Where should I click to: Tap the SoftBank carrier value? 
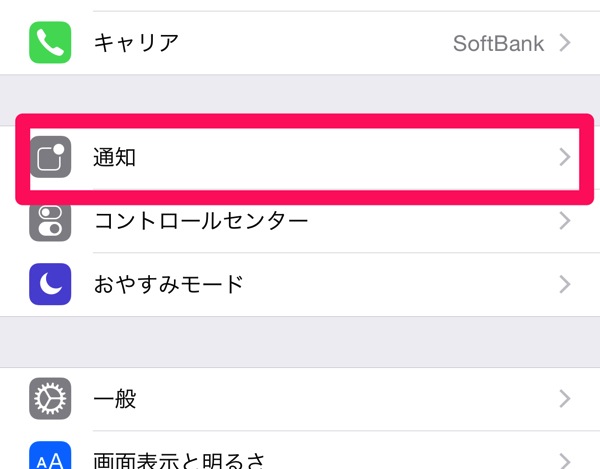(x=498, y=43)
